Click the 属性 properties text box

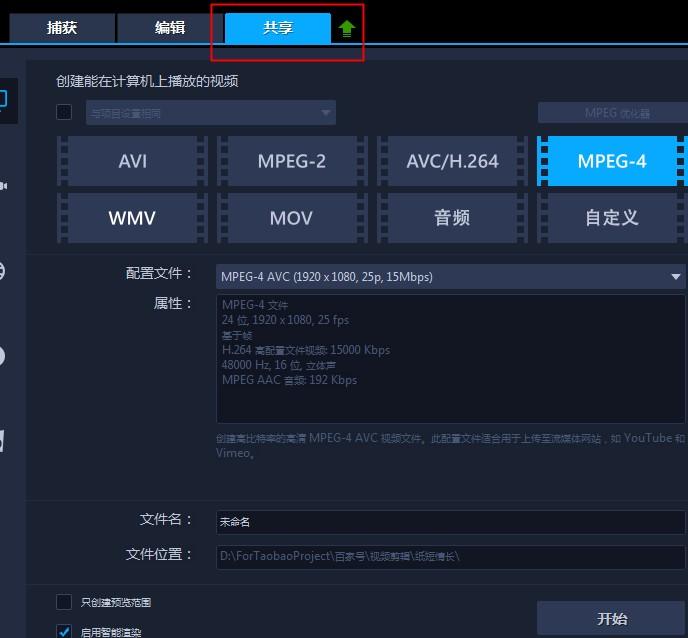(x=451, y=358)
